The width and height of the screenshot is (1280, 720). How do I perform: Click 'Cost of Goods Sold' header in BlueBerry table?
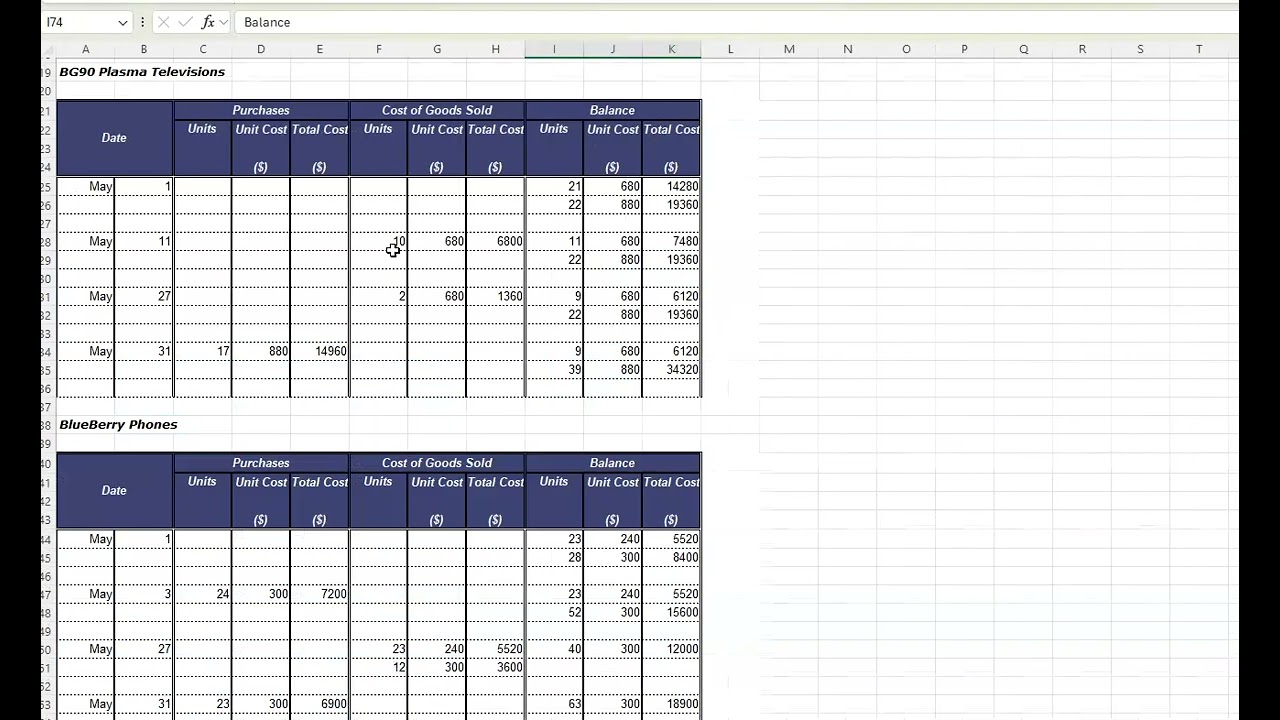click(x=437, y=463)
